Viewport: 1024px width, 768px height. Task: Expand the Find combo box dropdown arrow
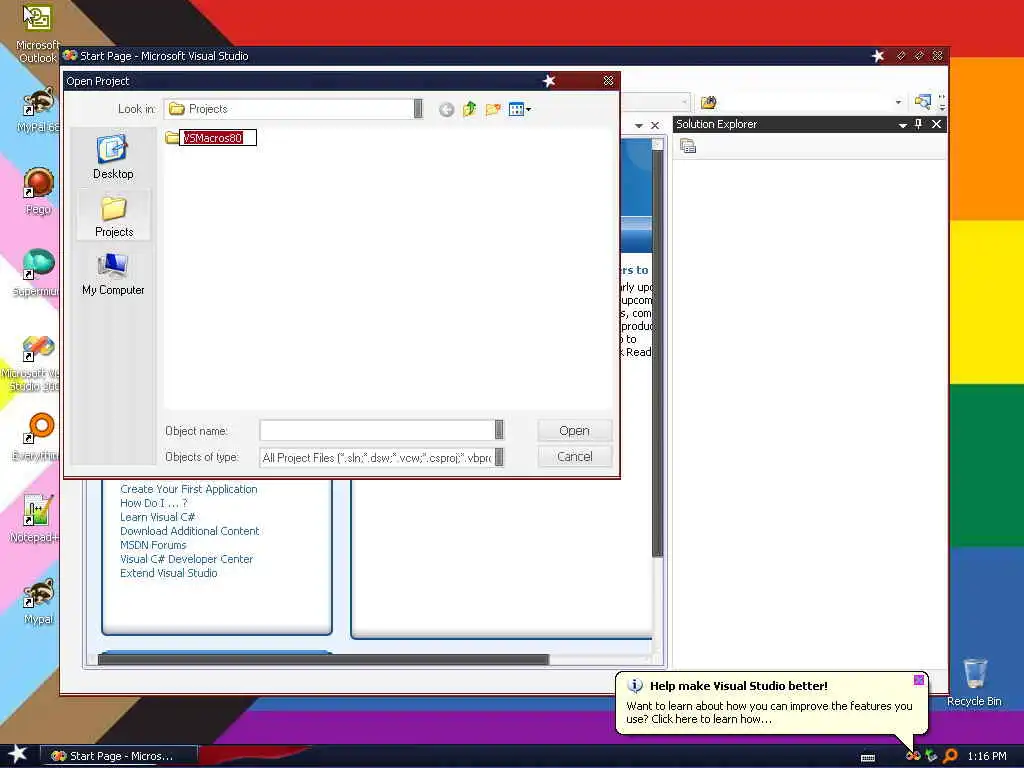(898, 102)
